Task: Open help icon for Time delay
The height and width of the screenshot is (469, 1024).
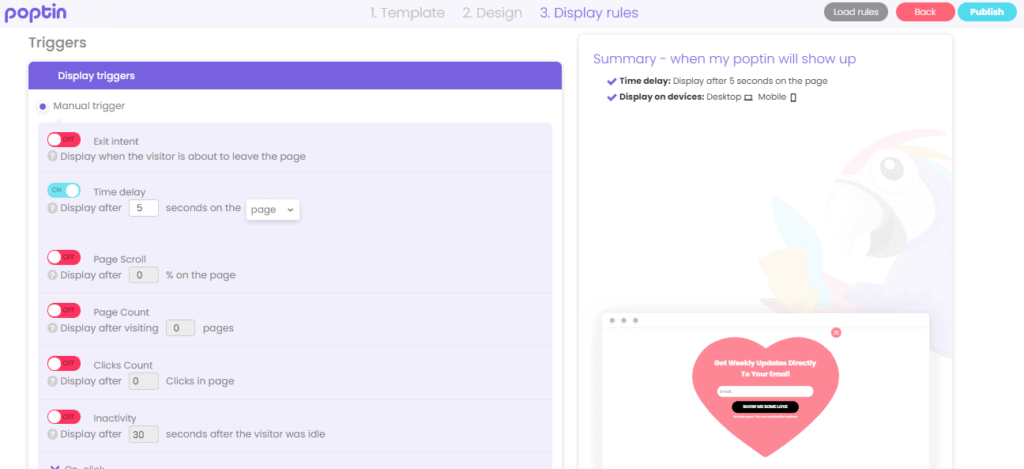Action: [x=53, y=208]
